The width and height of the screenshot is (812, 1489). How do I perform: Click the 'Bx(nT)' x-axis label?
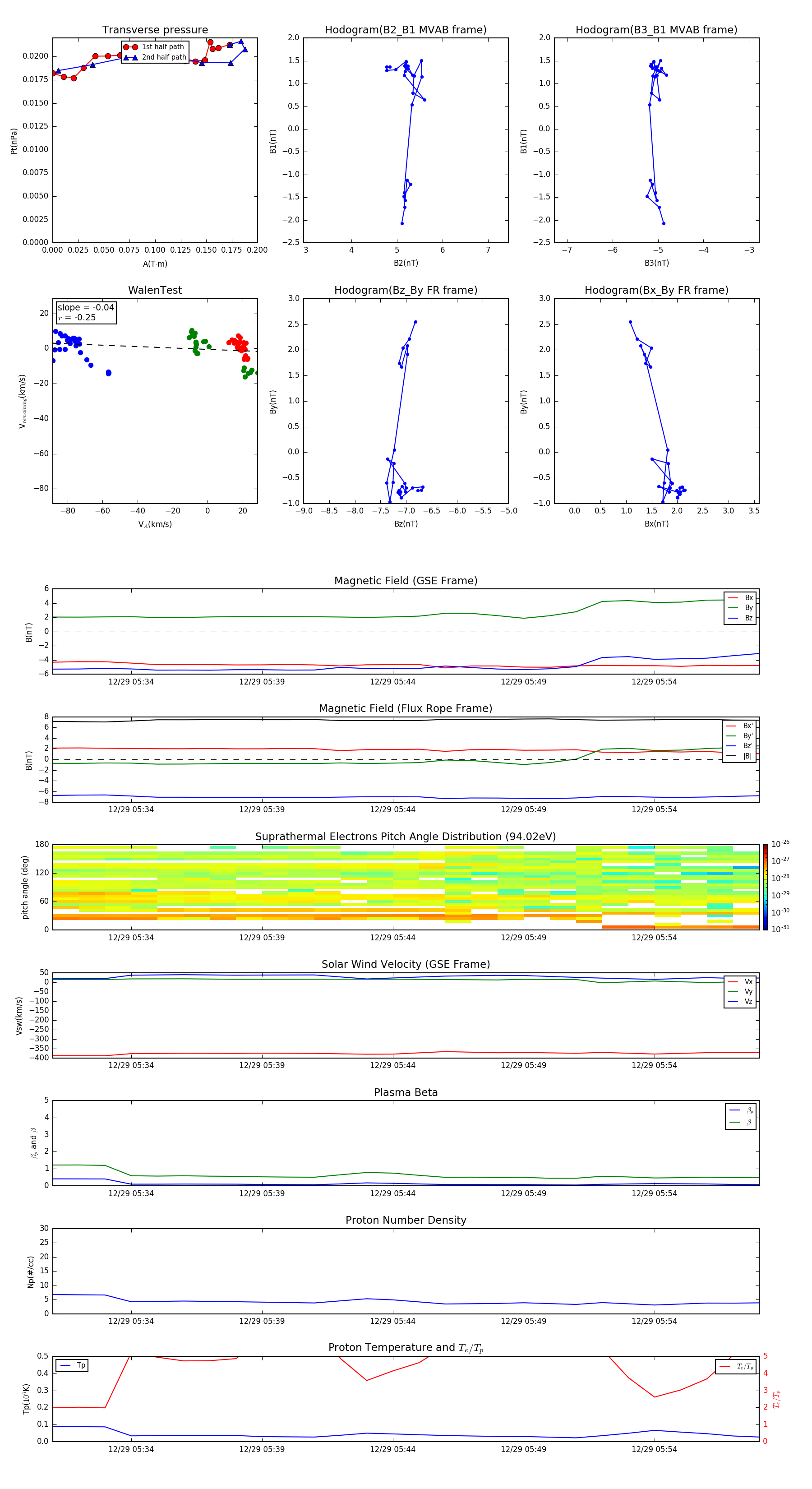pos(656,524)
